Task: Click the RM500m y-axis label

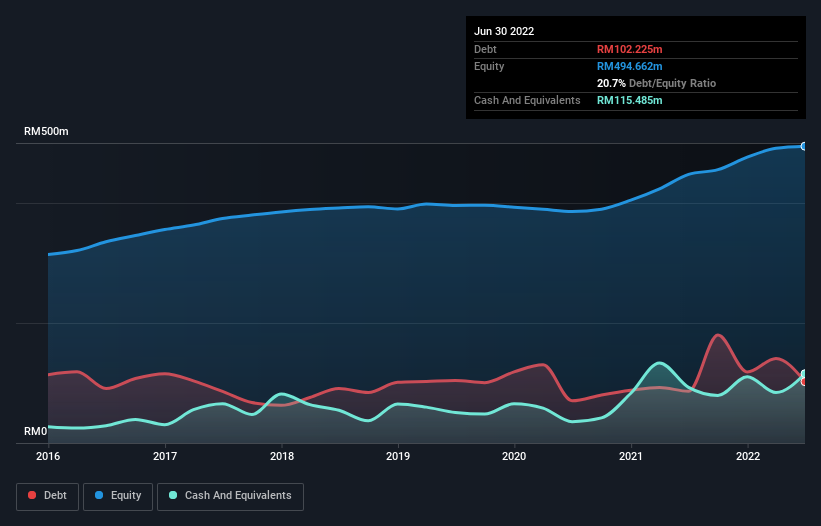Action: click(x=46, y=131)
